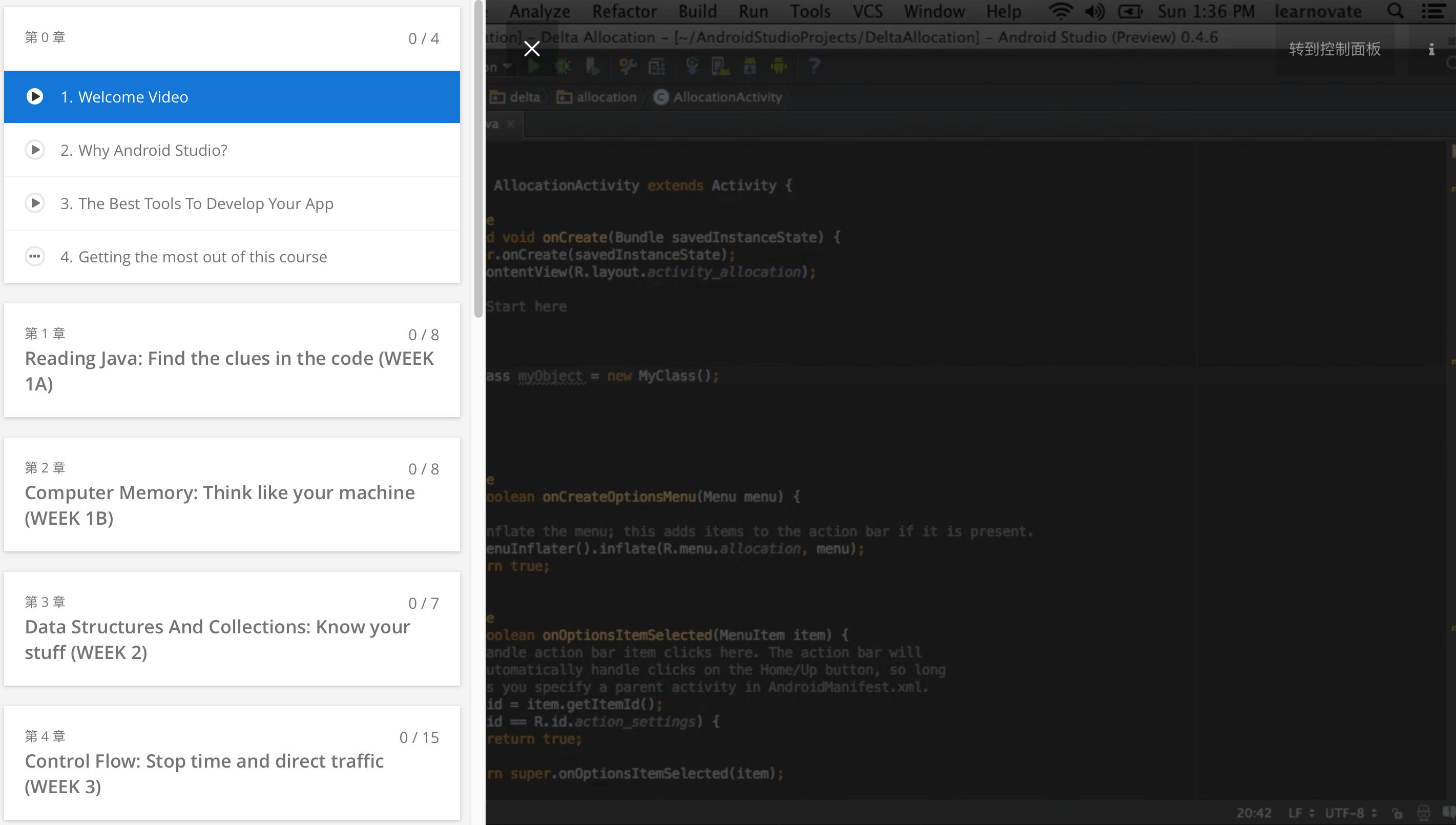The width and height of the screenshot is (1456, 825).
Task: Expand chapter 3 Data Structures And Collections
Action: click(x=232, y=629)
